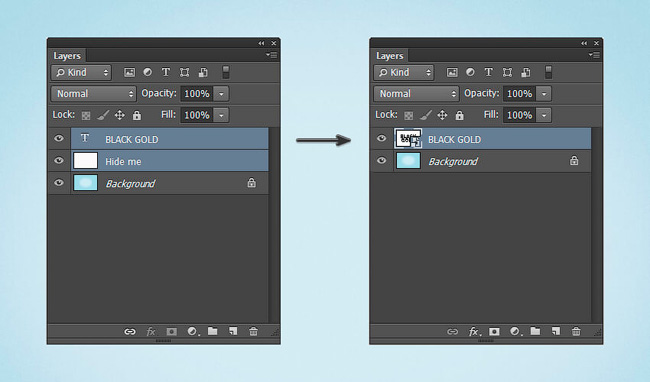The width and height of the screenshot is (650, 382).
Task: Hide Background layer in right panel
Action: coord(381,160)
